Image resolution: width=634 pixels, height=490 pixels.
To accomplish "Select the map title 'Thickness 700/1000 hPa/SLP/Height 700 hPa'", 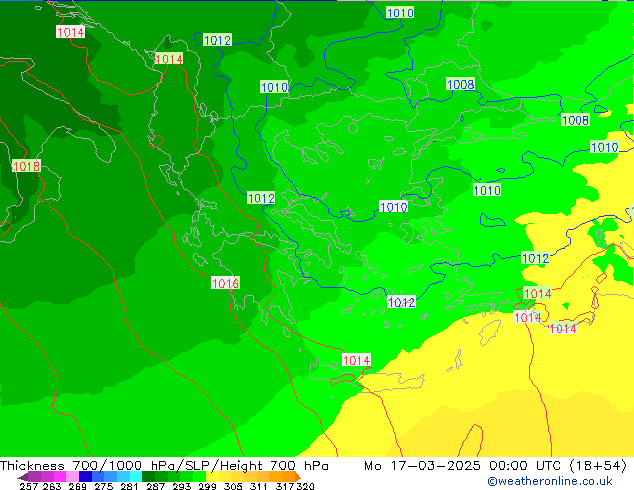I will point(164,466).
